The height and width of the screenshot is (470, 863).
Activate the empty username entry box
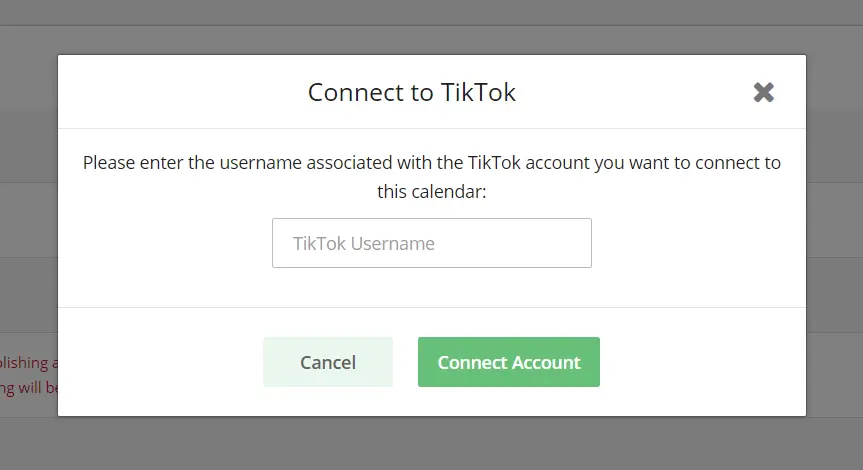pos(431,243)
